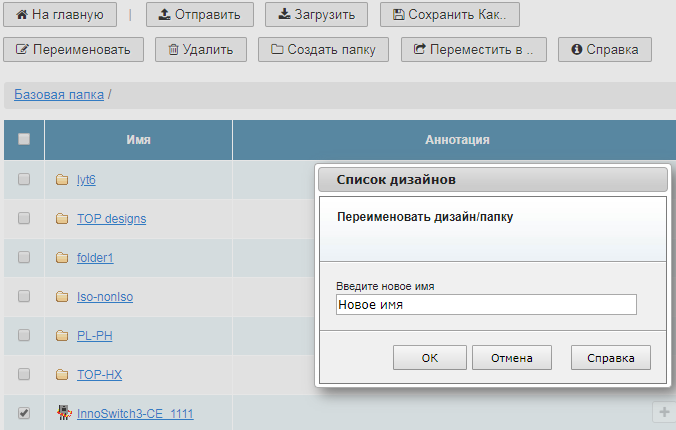
Task: Expand the plus icon on the InnoSwitch3 row
Action: click(x=662, y=412)
